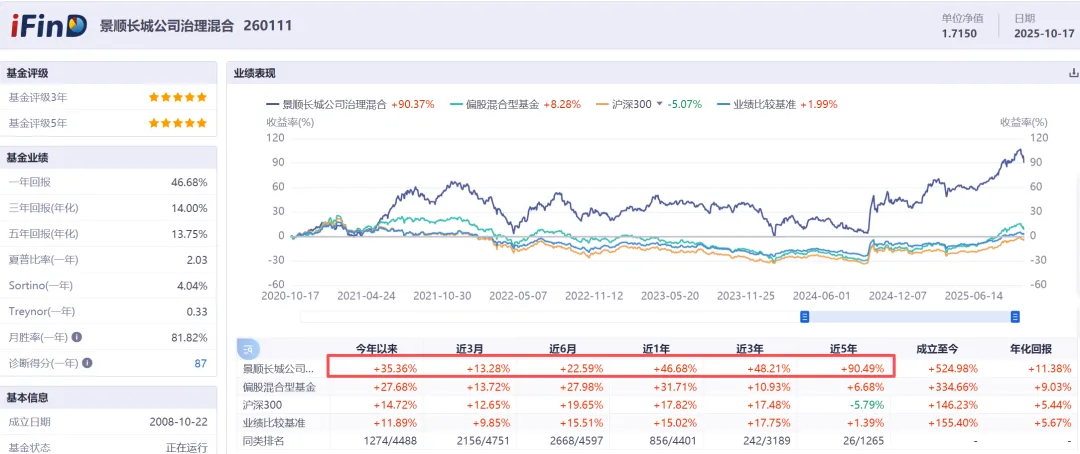
Task: Click the download icon in 业绩表现 panel
Action: [1073, 73]
